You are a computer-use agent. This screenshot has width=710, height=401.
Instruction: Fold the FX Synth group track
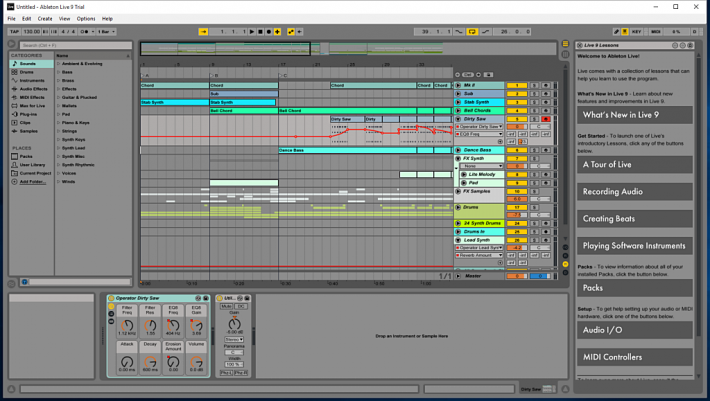coord(458,158)
